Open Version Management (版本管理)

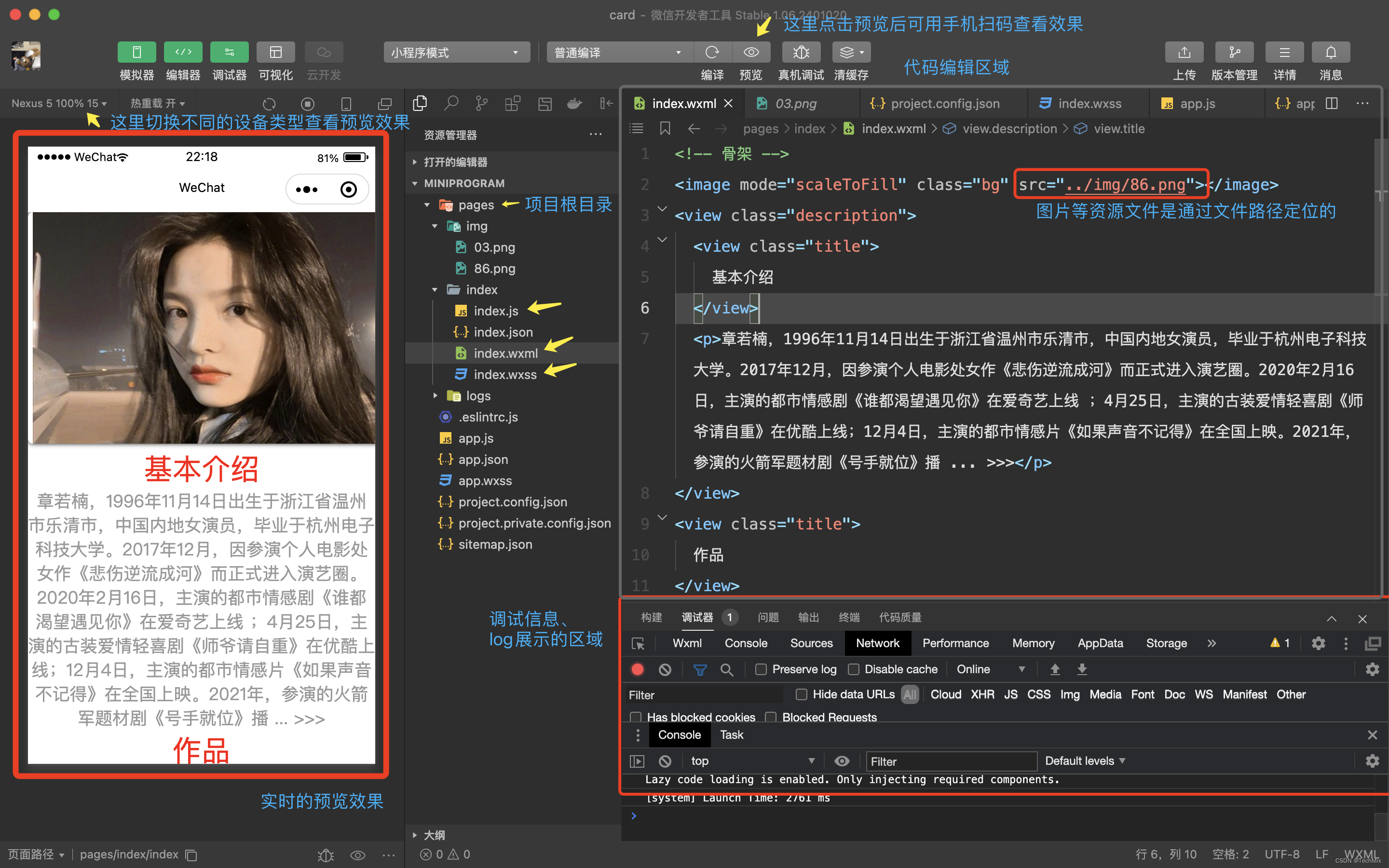[1234, 52]
